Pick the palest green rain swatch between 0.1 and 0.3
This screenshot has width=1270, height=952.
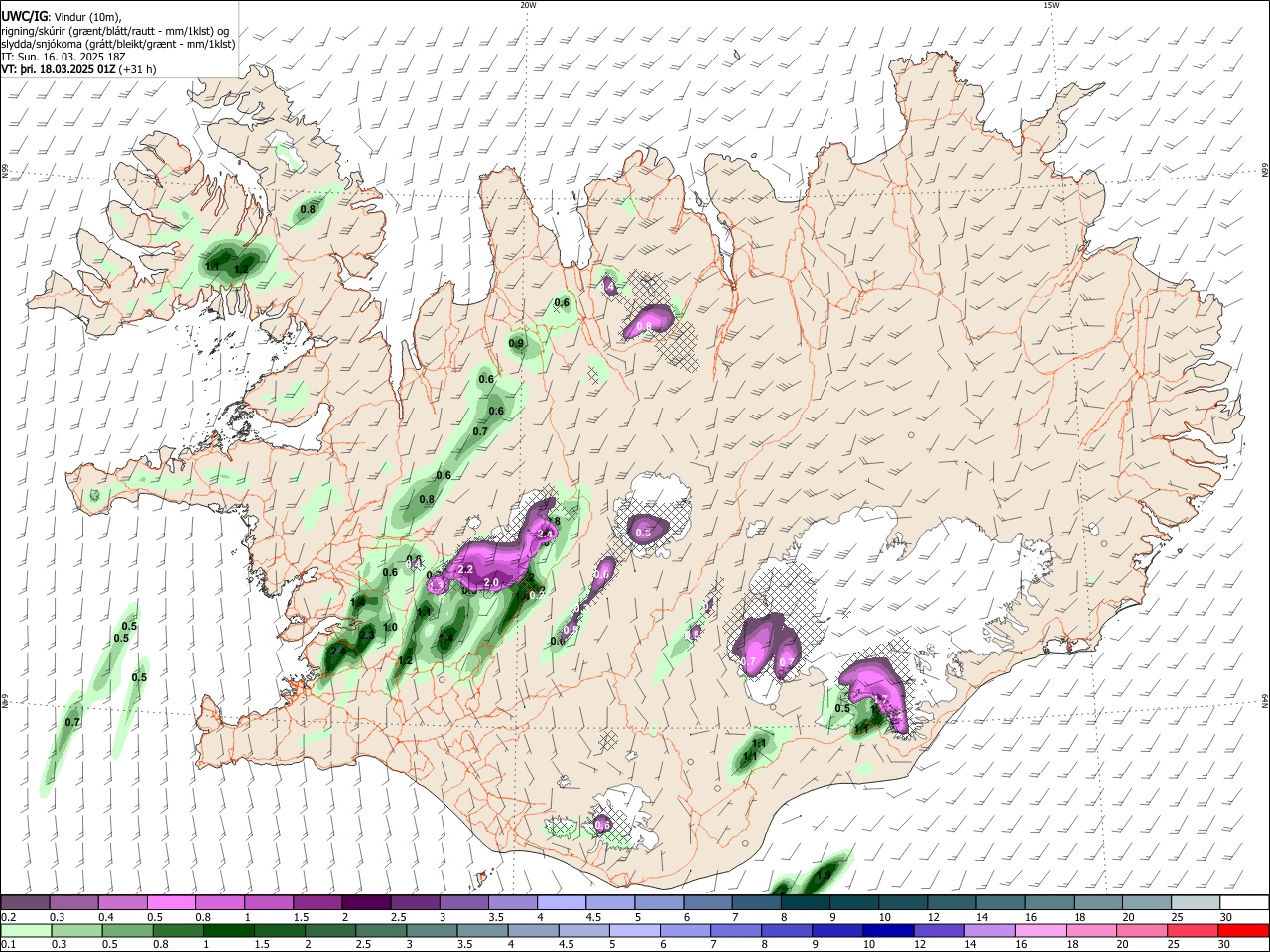(25, 930)
